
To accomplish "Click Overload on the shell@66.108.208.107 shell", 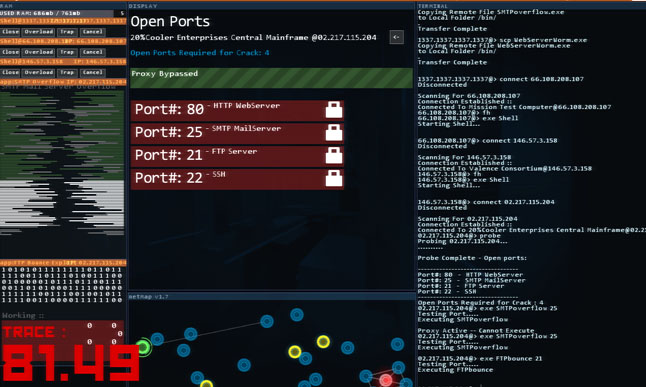I will [x=38, y=52].
